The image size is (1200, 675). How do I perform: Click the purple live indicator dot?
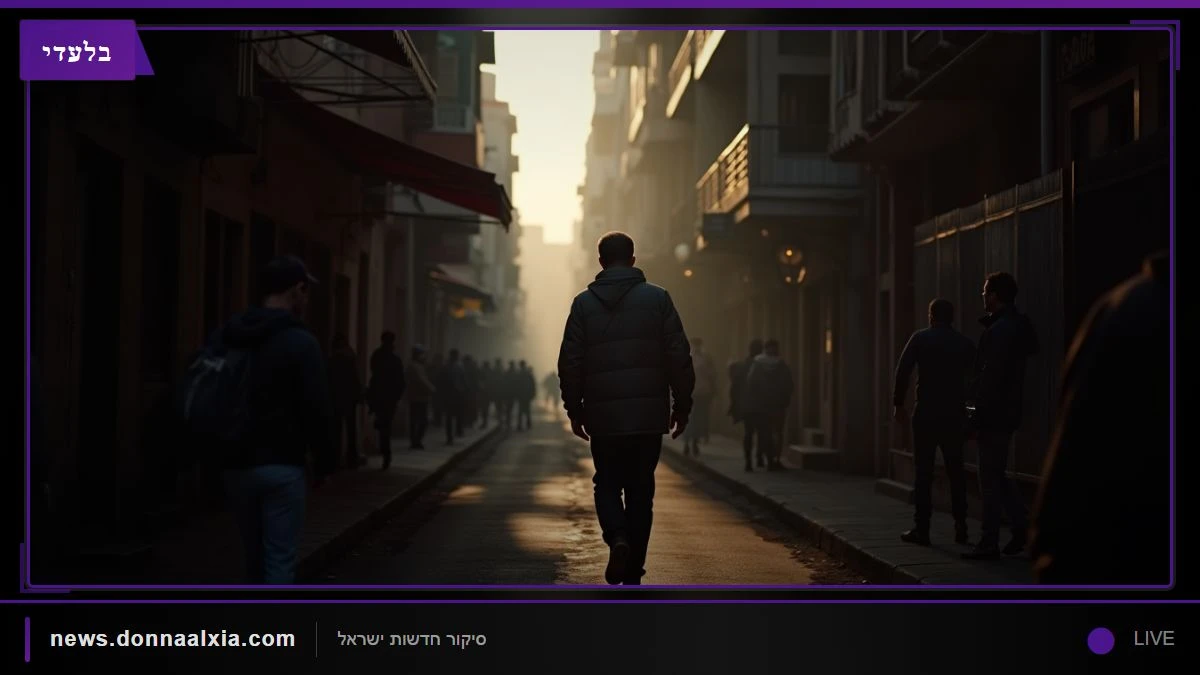point(1101,640)
